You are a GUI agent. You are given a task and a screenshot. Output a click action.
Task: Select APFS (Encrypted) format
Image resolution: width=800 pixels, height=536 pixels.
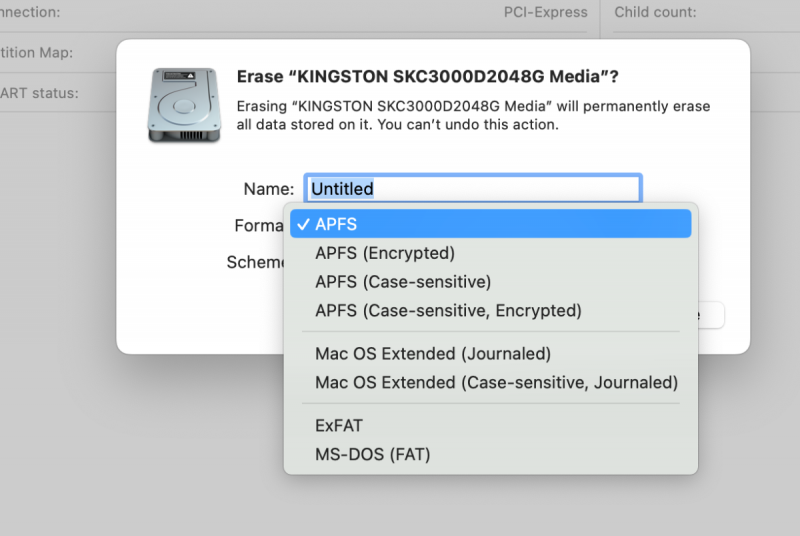click(x=385, y=253)
